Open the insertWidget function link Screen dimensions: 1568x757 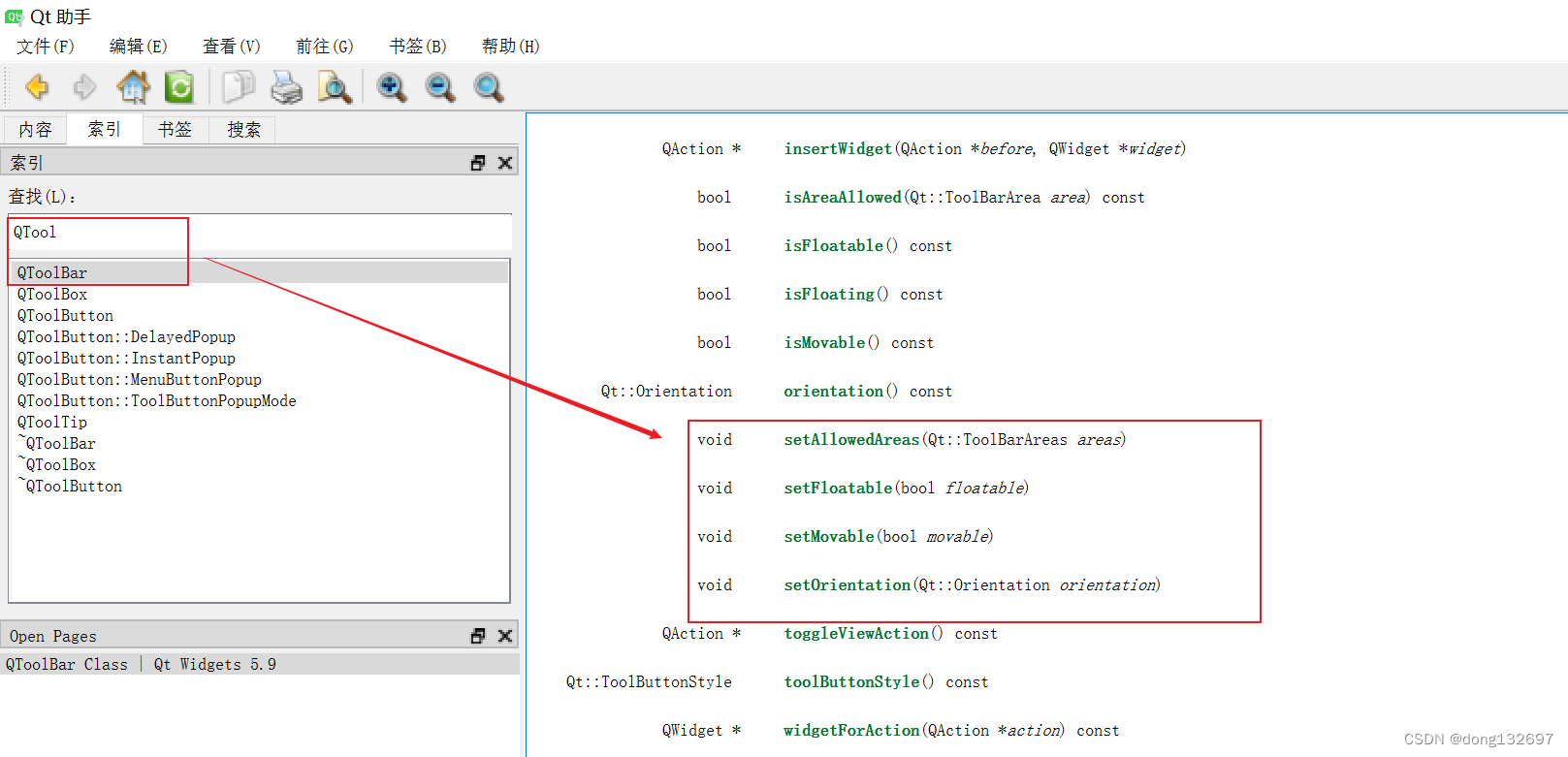point(838,148)
